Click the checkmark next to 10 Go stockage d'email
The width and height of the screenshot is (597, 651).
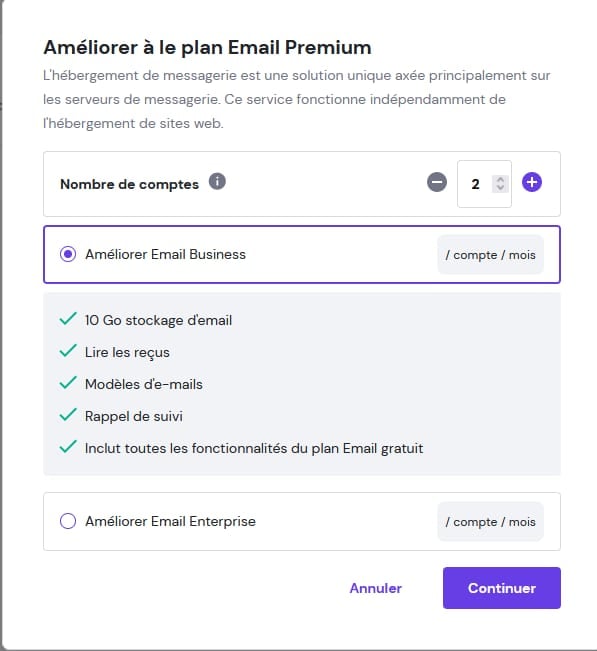68,319
